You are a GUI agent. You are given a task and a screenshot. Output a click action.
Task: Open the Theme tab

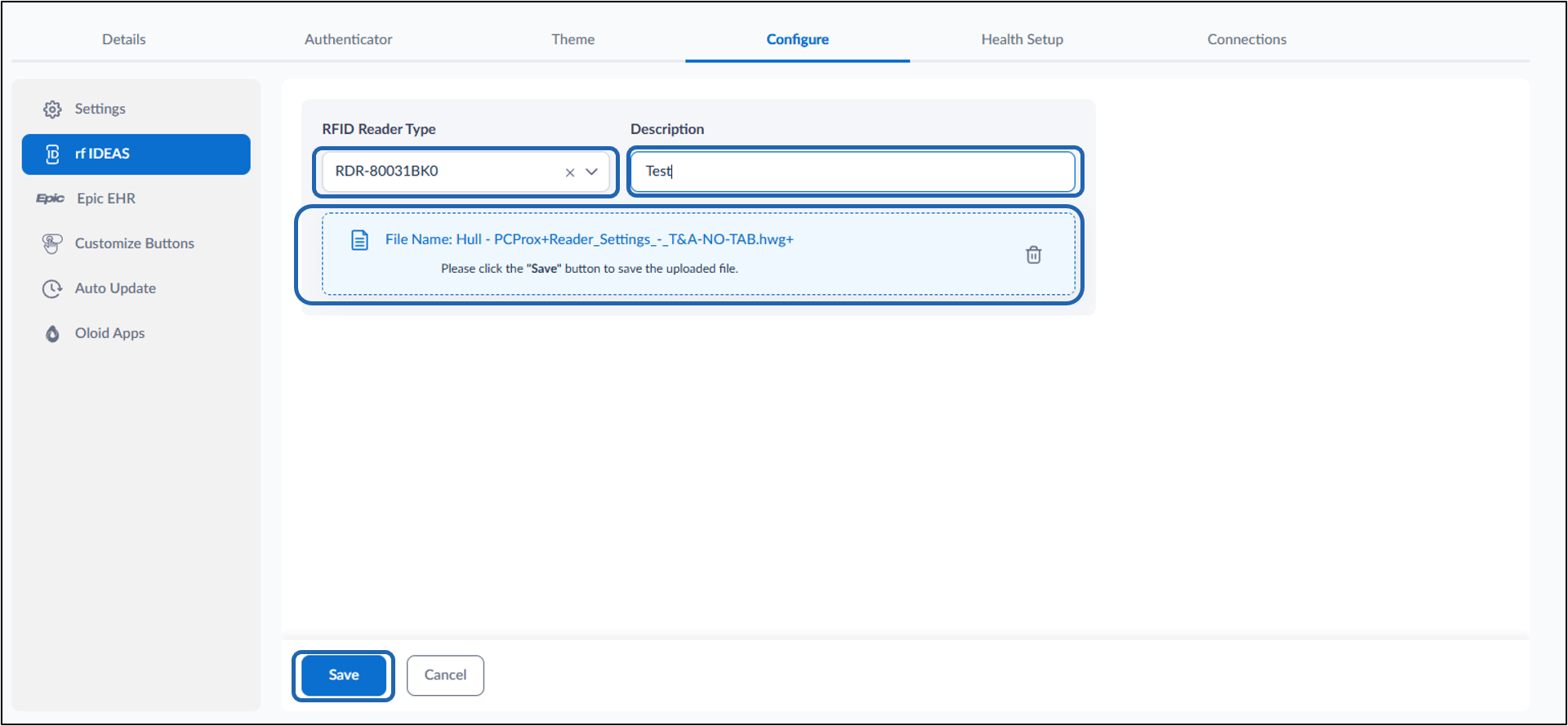572,39
